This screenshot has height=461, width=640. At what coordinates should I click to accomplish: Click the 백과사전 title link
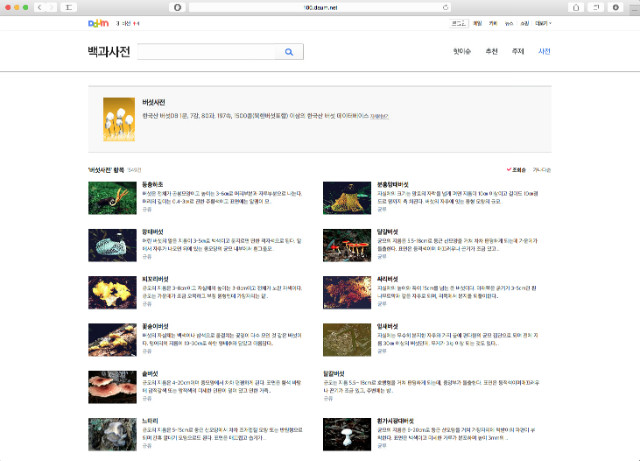[x=108, y=52]
